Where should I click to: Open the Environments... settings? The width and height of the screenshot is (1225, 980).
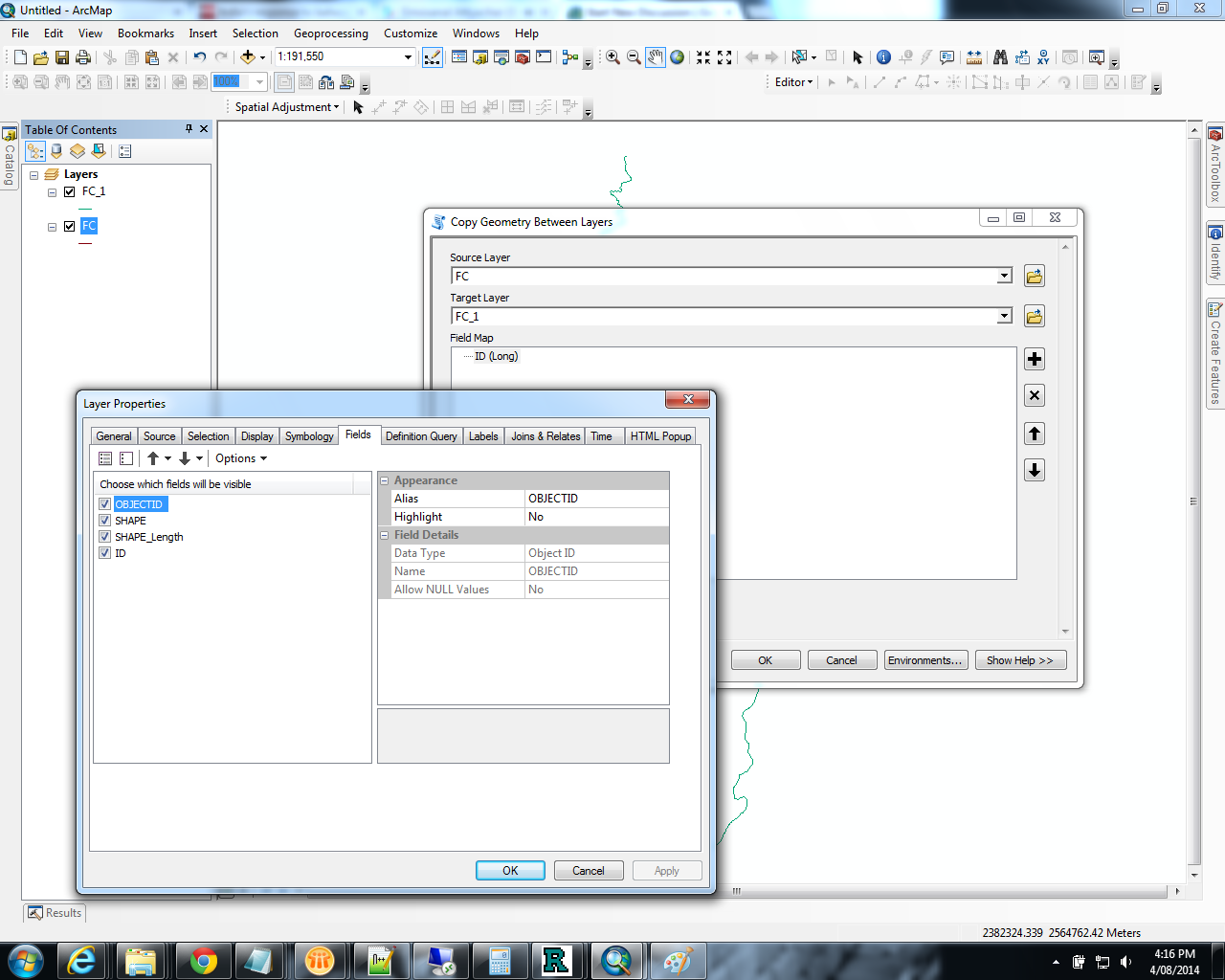pyautogui.click(x=925, y=660)
